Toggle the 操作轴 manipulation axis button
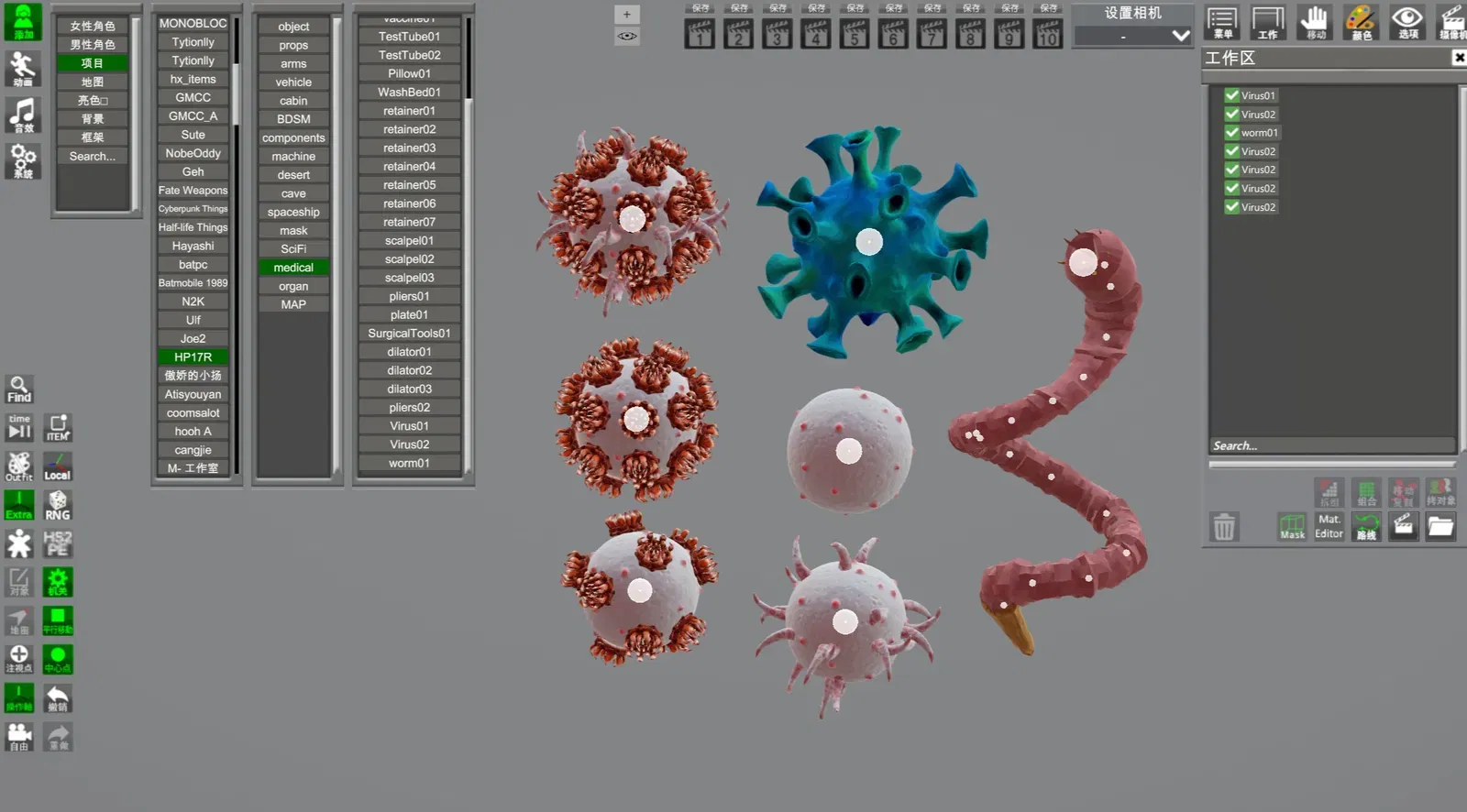Image resolution: width=1467 pixels, height=812 pixels. [19, 698]
